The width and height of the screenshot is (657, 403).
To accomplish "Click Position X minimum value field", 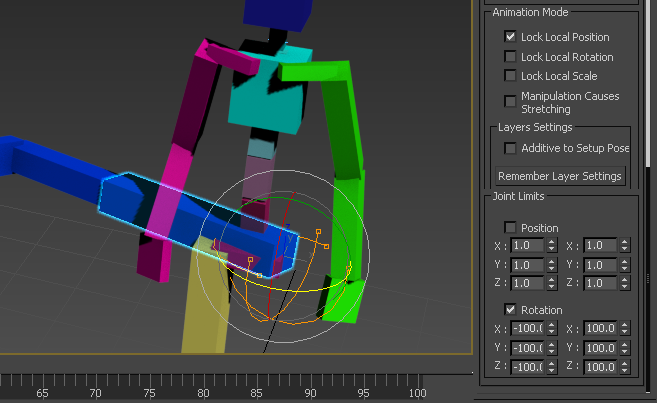I will pyautogui.click(x=527, y=245).
